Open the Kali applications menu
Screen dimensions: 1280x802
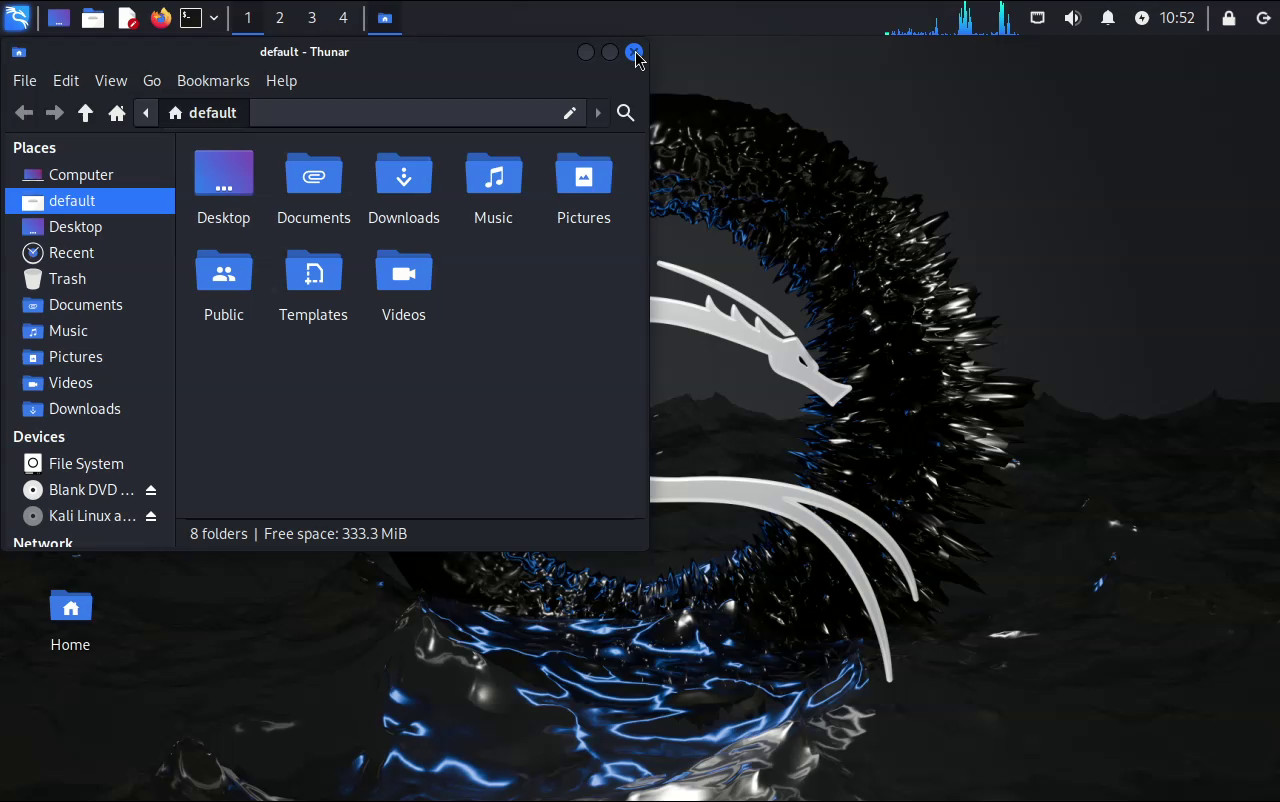pos(17,17)
